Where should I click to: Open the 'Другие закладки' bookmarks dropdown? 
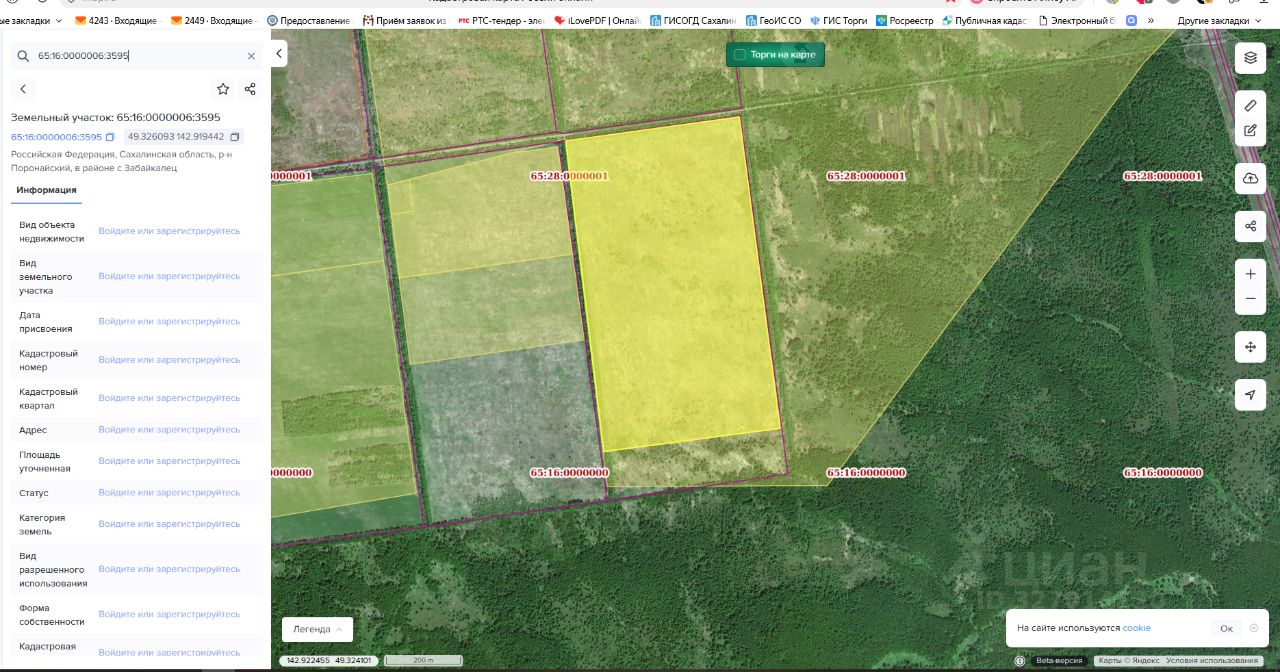(1218, 20)
